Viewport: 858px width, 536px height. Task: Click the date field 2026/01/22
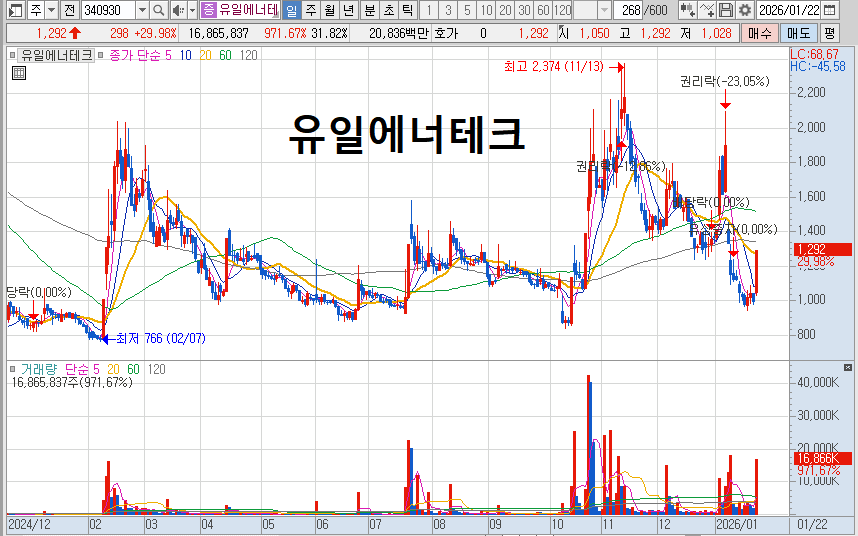click(x=789, y=10)
